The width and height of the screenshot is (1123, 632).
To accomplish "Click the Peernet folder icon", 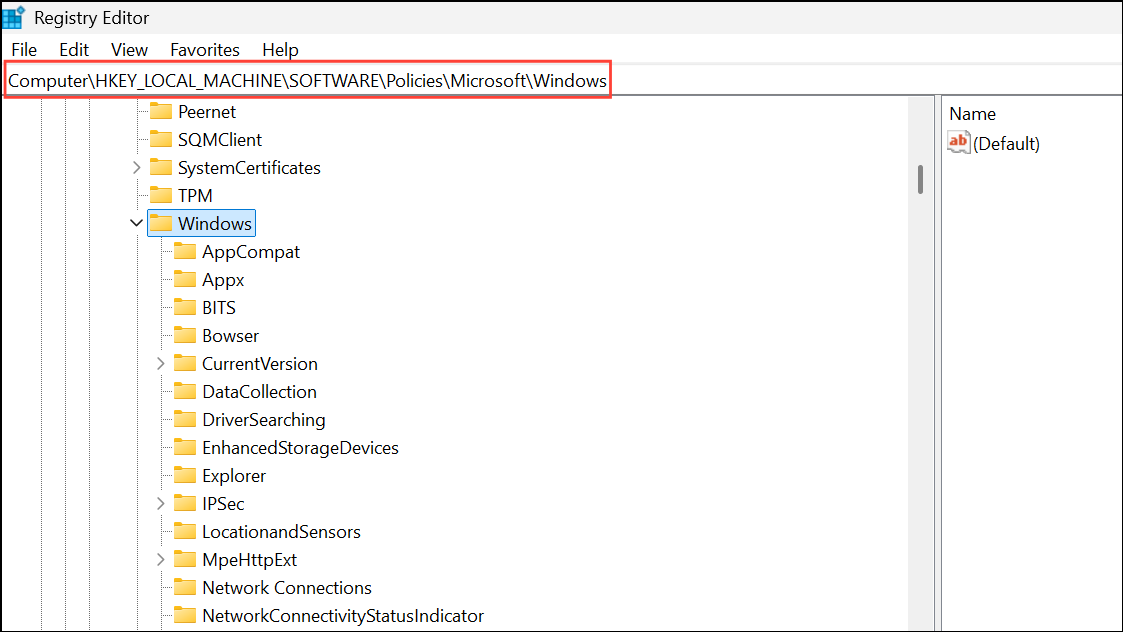I will 160,111.
